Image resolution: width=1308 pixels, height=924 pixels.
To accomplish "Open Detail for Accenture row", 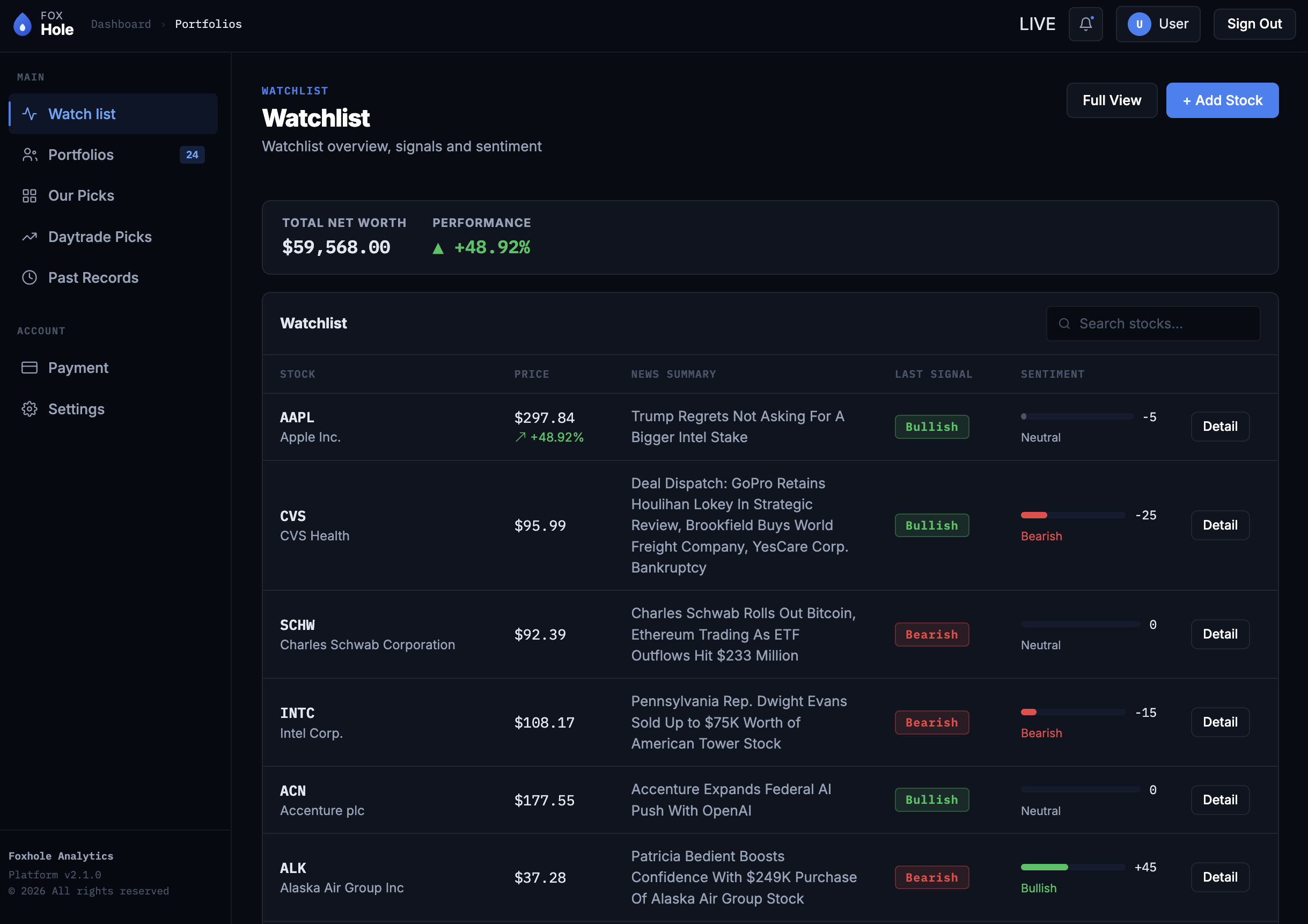I will point(1219,800).
